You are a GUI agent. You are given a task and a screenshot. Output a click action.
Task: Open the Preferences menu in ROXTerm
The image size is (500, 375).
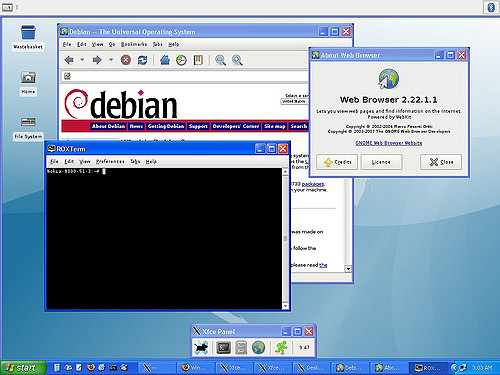point(110,161)
